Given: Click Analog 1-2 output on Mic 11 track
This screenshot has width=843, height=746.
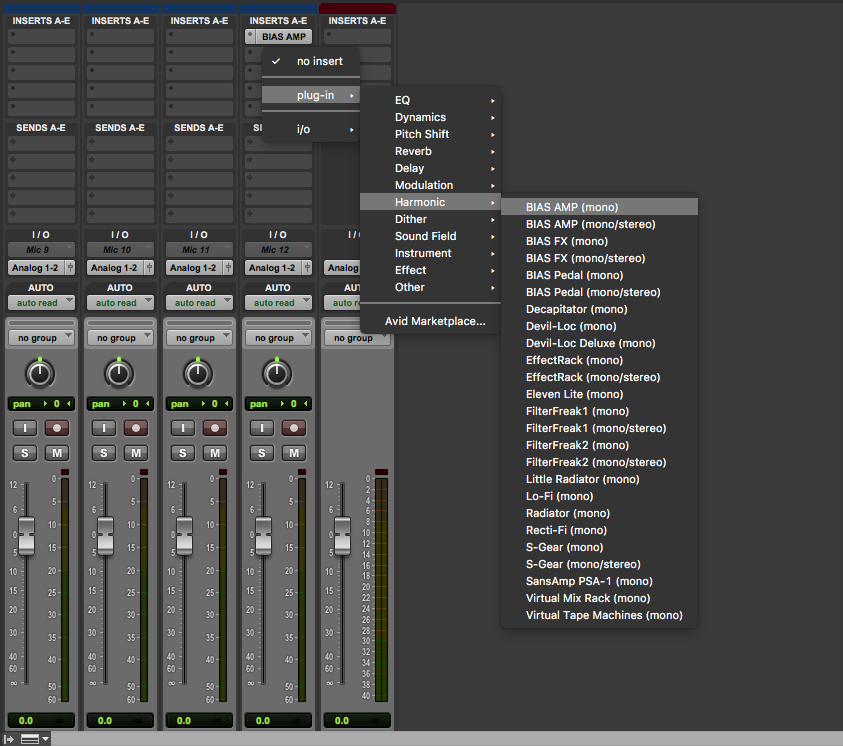Looking at the screenshot, I should point(194,268).
